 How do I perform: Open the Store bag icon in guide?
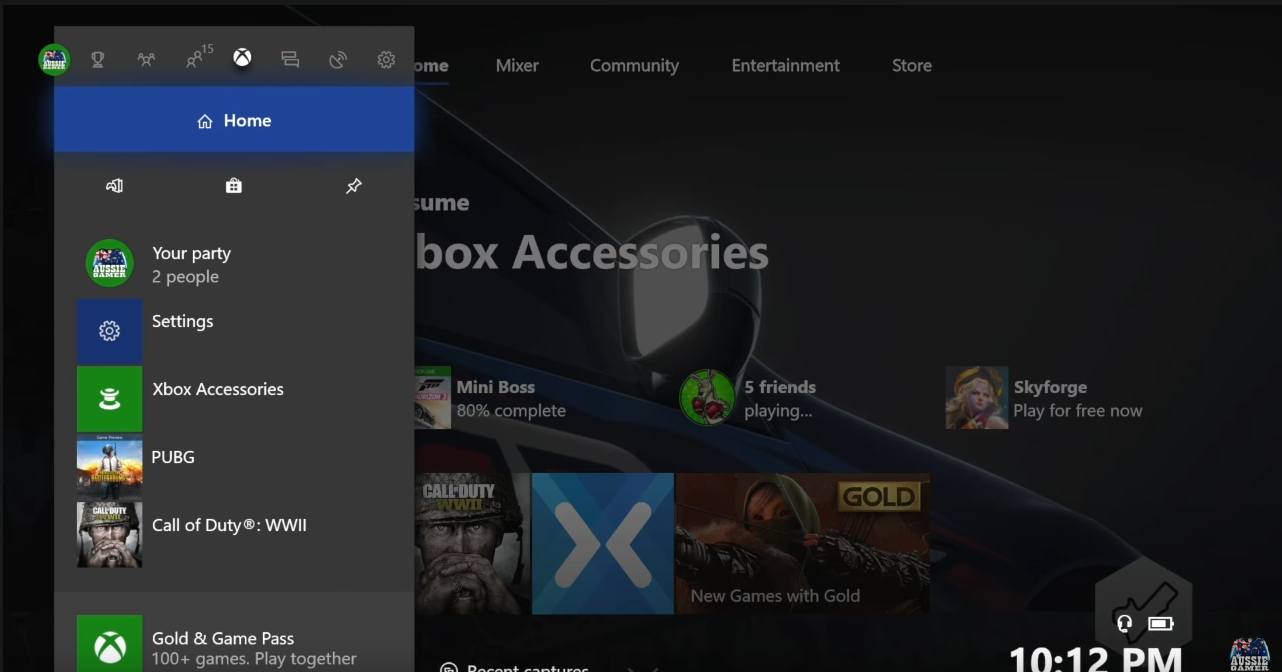click(x=234, y=186)
